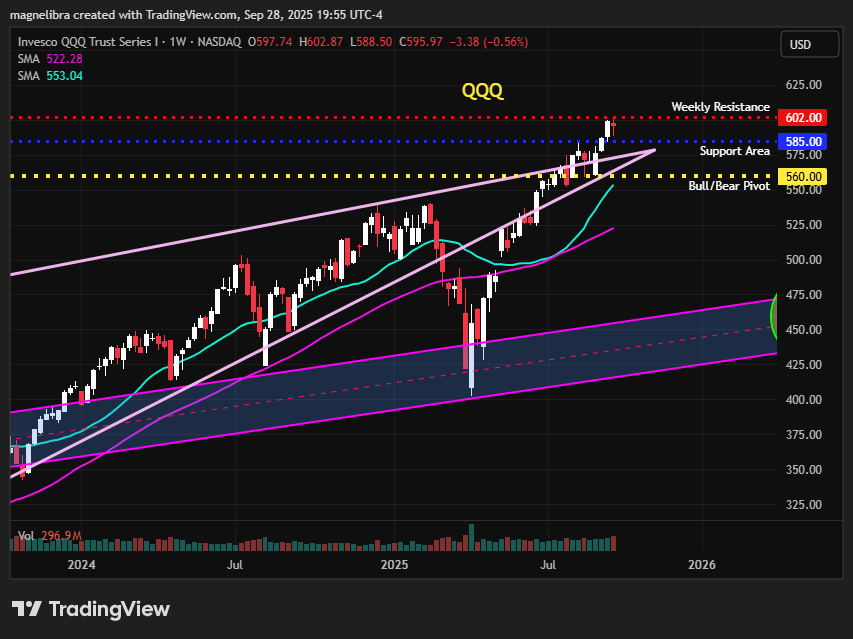Click the 500.00 price axis label

click(x=803, y=259)
